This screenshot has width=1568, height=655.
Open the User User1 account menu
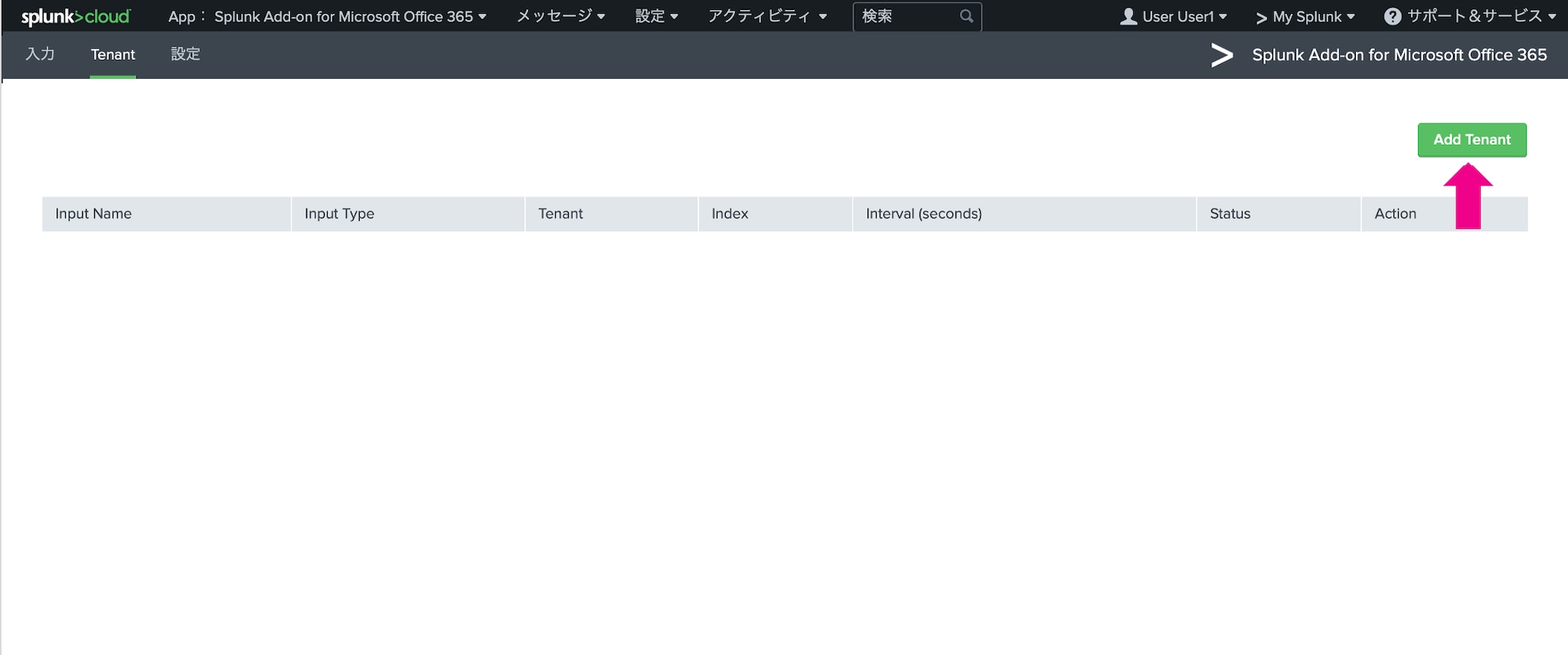tap(1173, 16)
